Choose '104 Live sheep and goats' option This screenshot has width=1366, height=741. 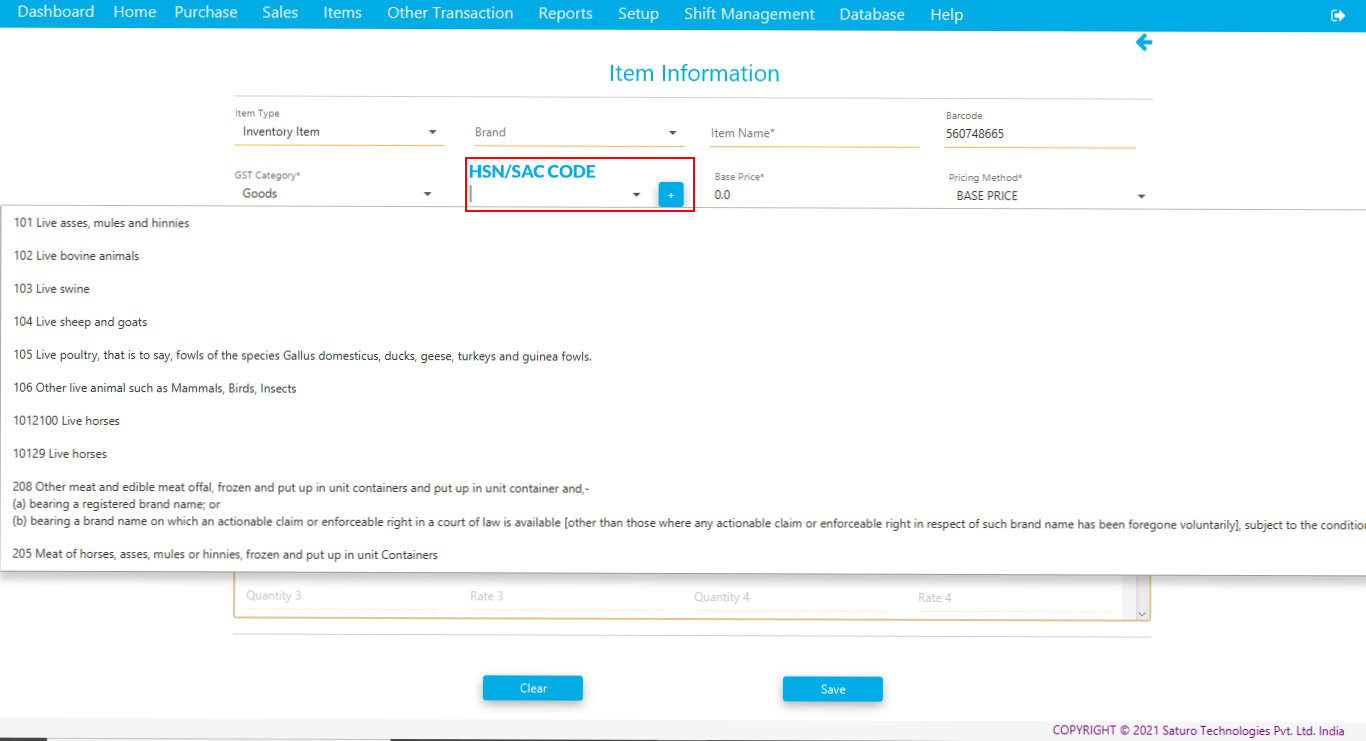(81, 322)
